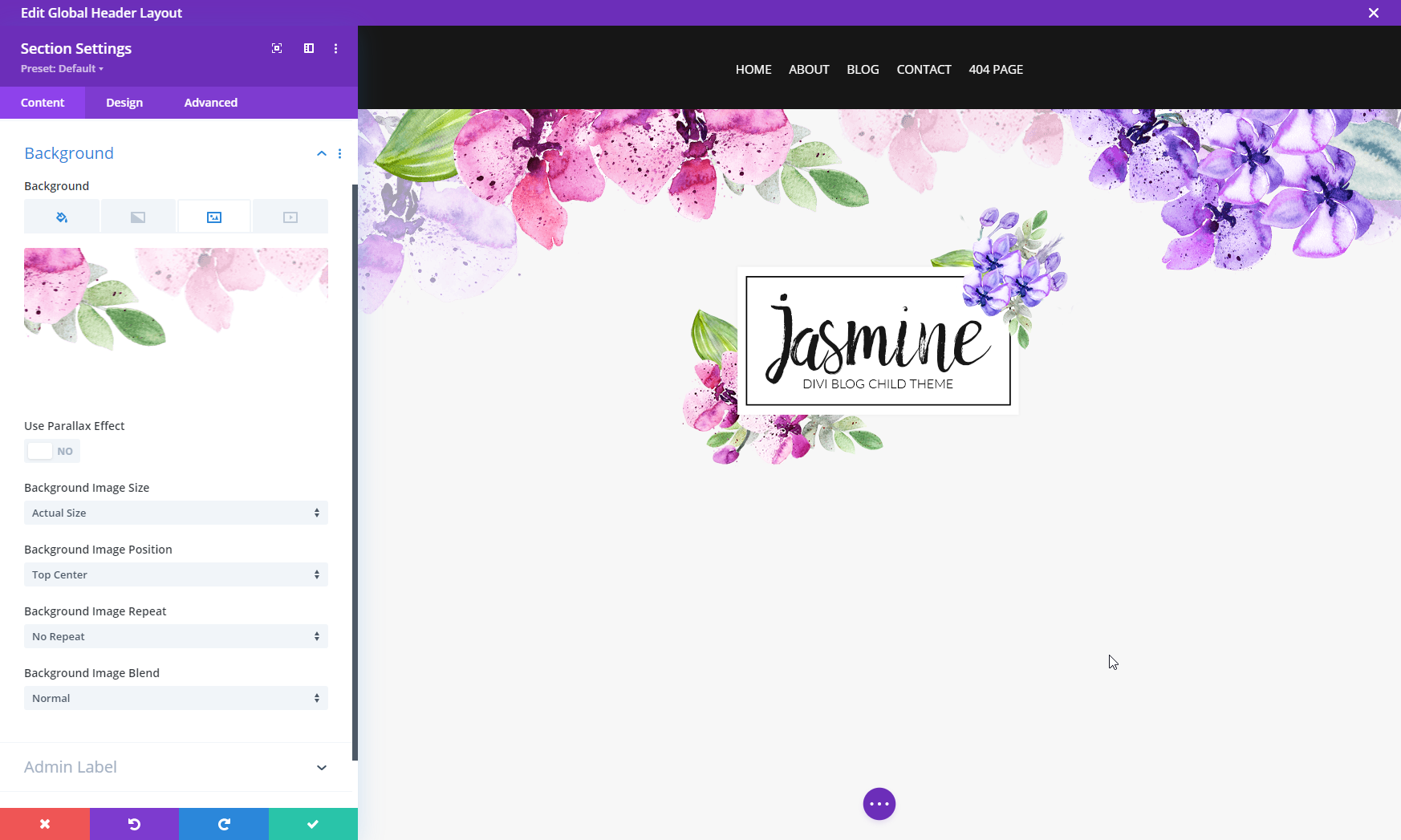
Task: Open the Preset: Default dropdown
Action: [62, 69]
